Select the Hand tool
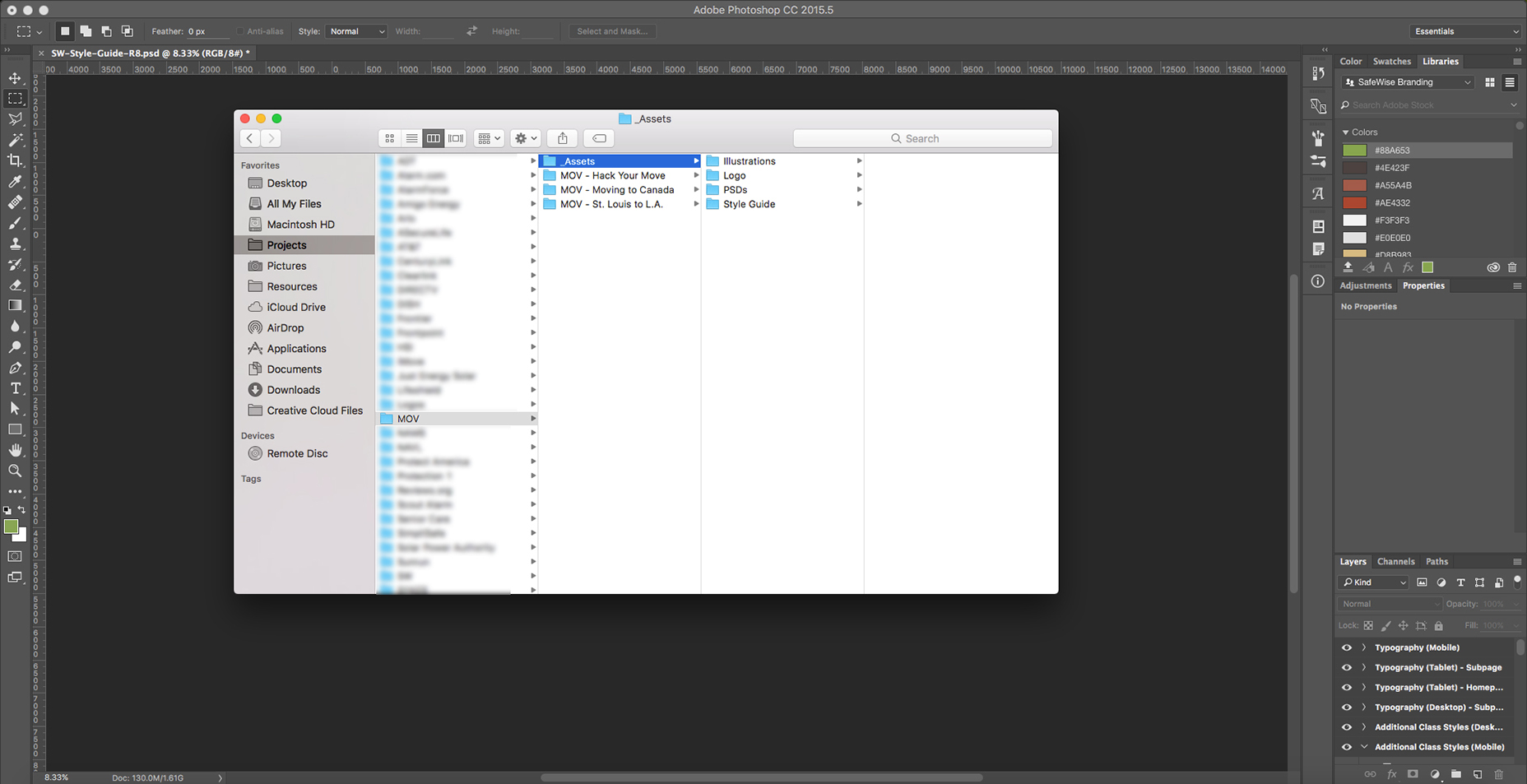The height and width of the screenshot is (784, 1527). click(x=15, y=450)
